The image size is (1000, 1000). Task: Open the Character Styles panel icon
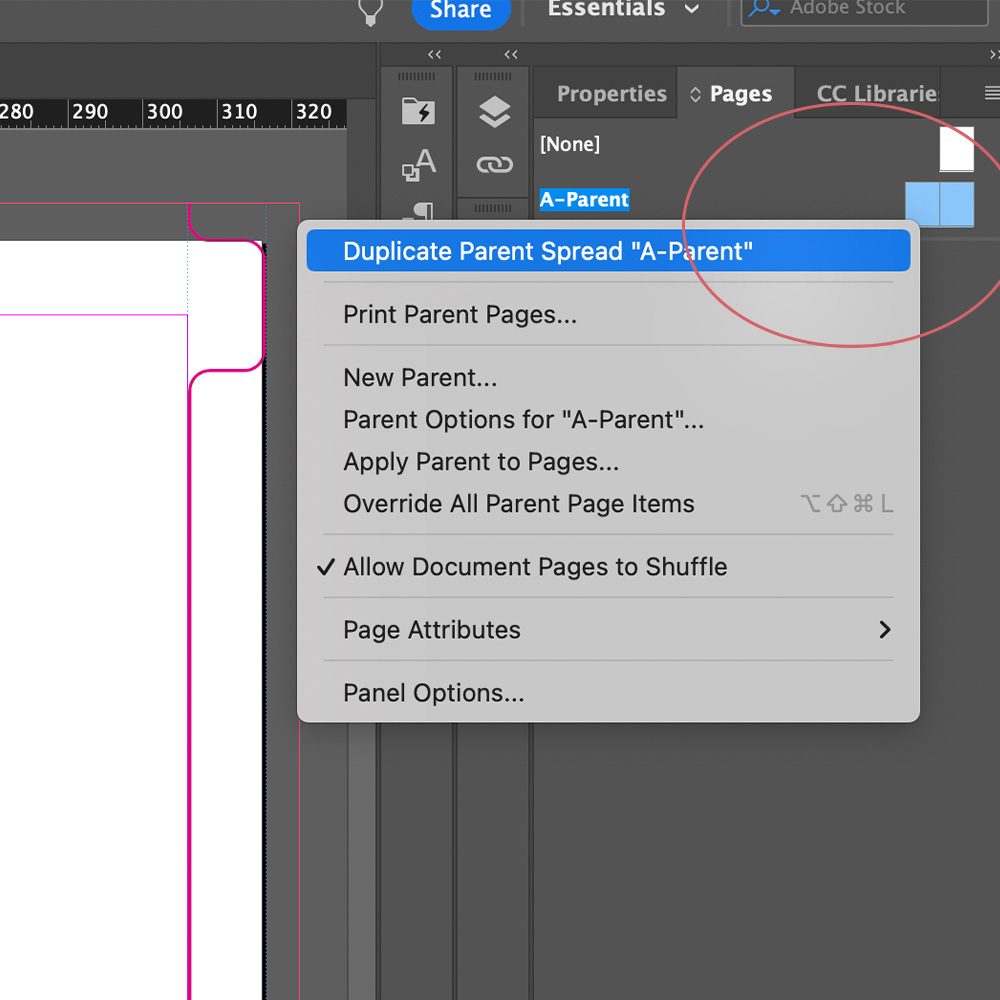419,165
